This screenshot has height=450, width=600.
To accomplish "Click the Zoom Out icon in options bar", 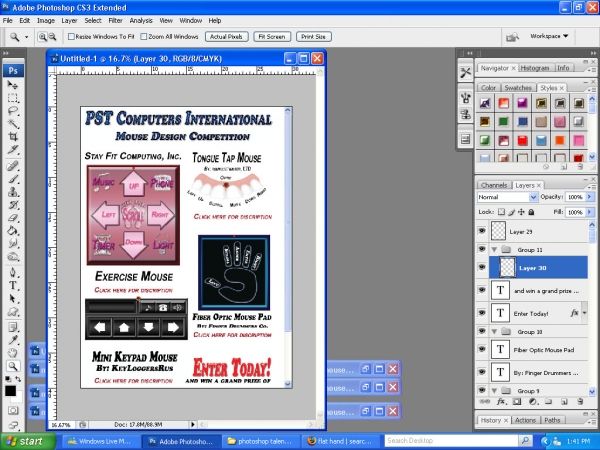I will [x=52, y=37].
